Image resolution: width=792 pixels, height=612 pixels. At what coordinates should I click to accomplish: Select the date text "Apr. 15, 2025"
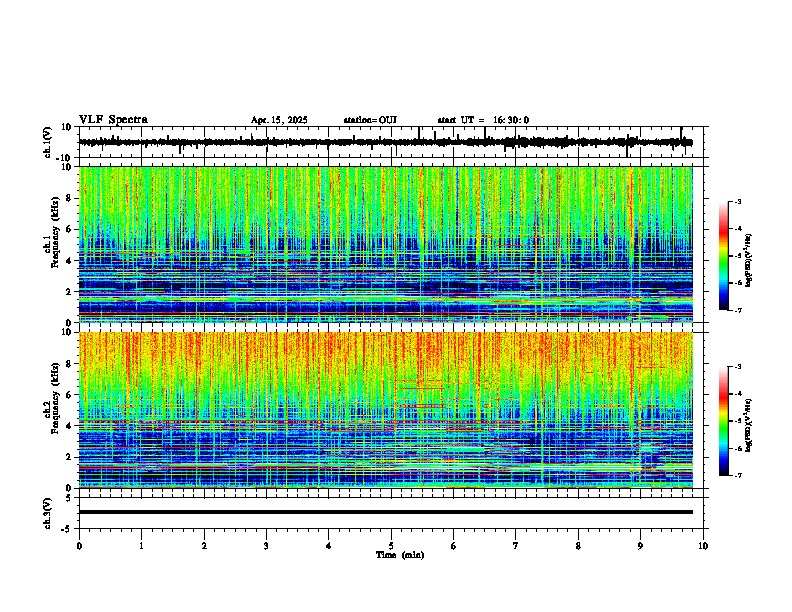click(x=279, y=120)
